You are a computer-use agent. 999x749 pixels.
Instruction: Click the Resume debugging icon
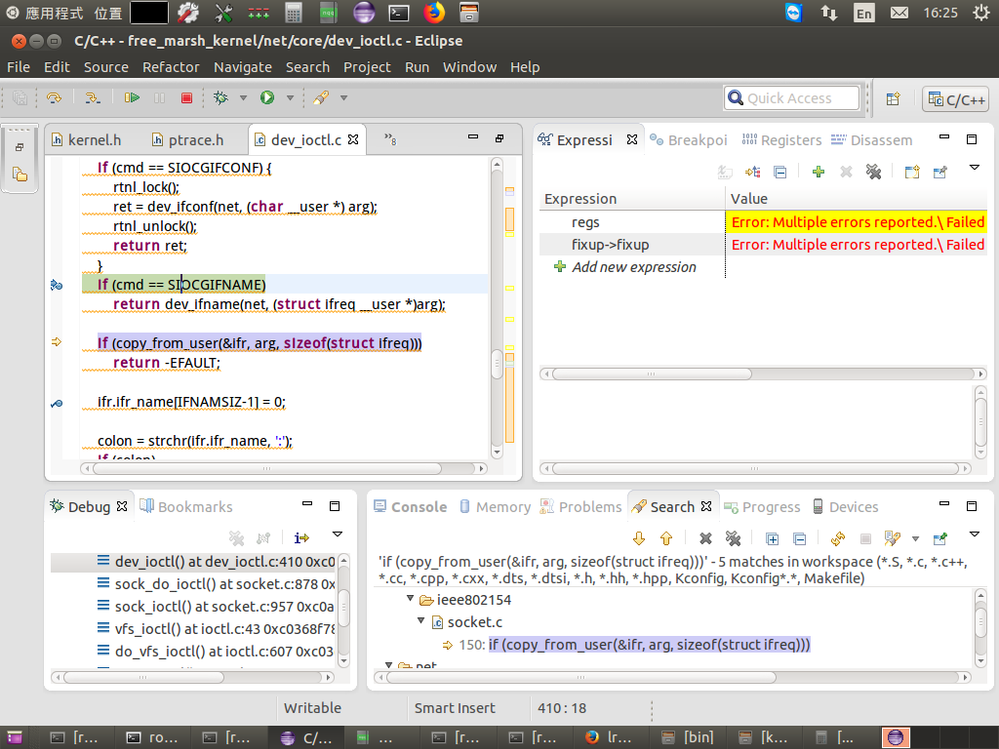click(x=132, y=97)
